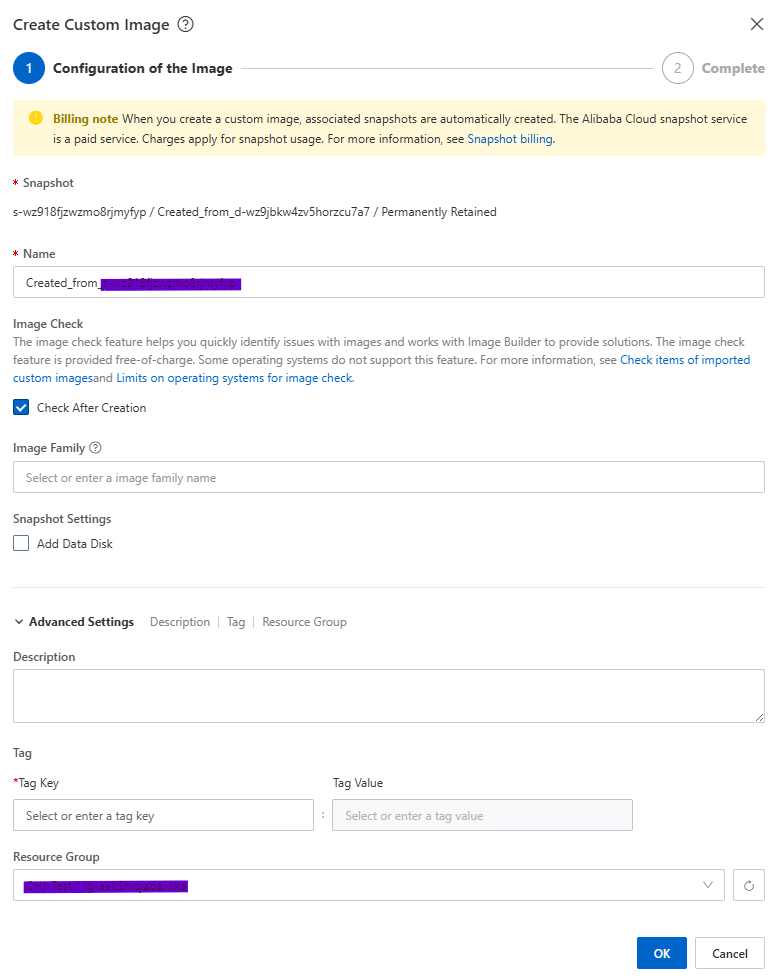This screenshot has height=979, width=778.
Task: Click the help icon beside Create Custom Image
Action: (185, 25)
